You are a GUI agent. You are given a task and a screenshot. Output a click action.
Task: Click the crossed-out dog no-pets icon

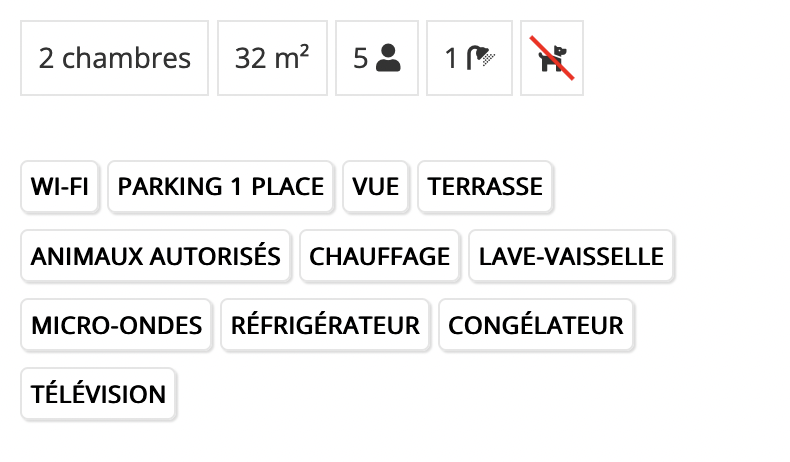(x=552, y=58)
